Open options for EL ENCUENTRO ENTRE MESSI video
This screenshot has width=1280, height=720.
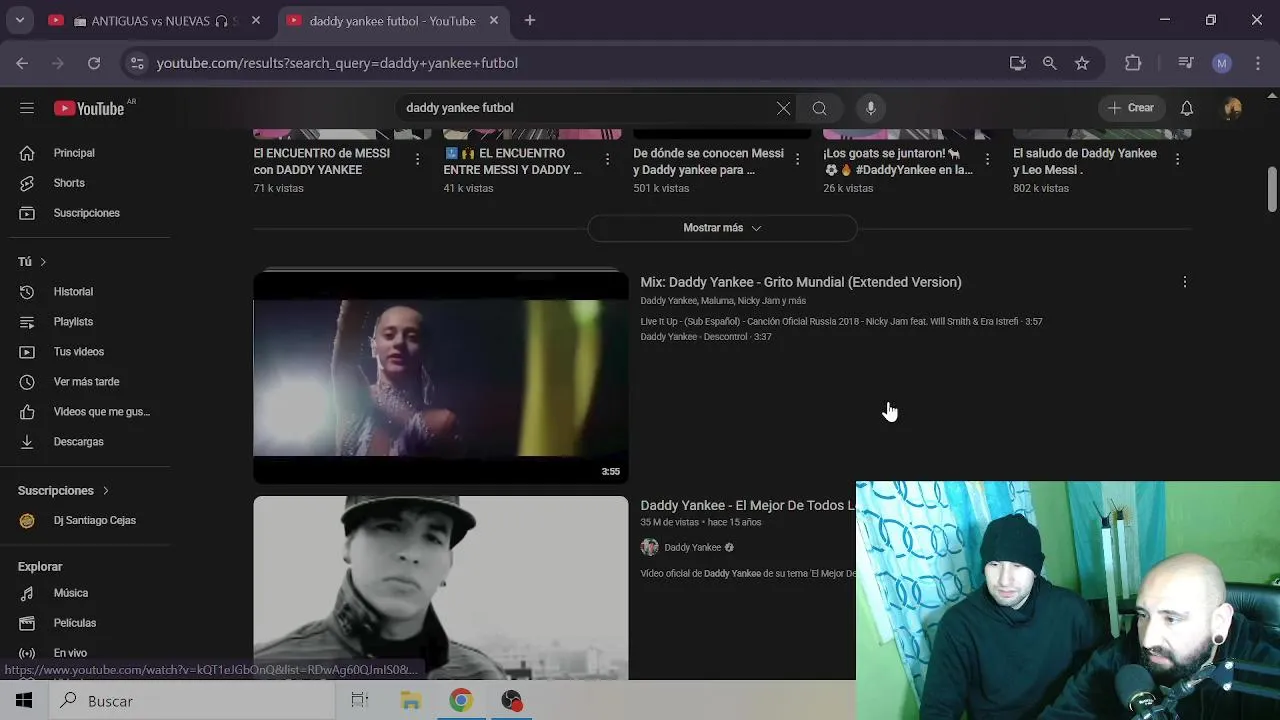[607, 159]
